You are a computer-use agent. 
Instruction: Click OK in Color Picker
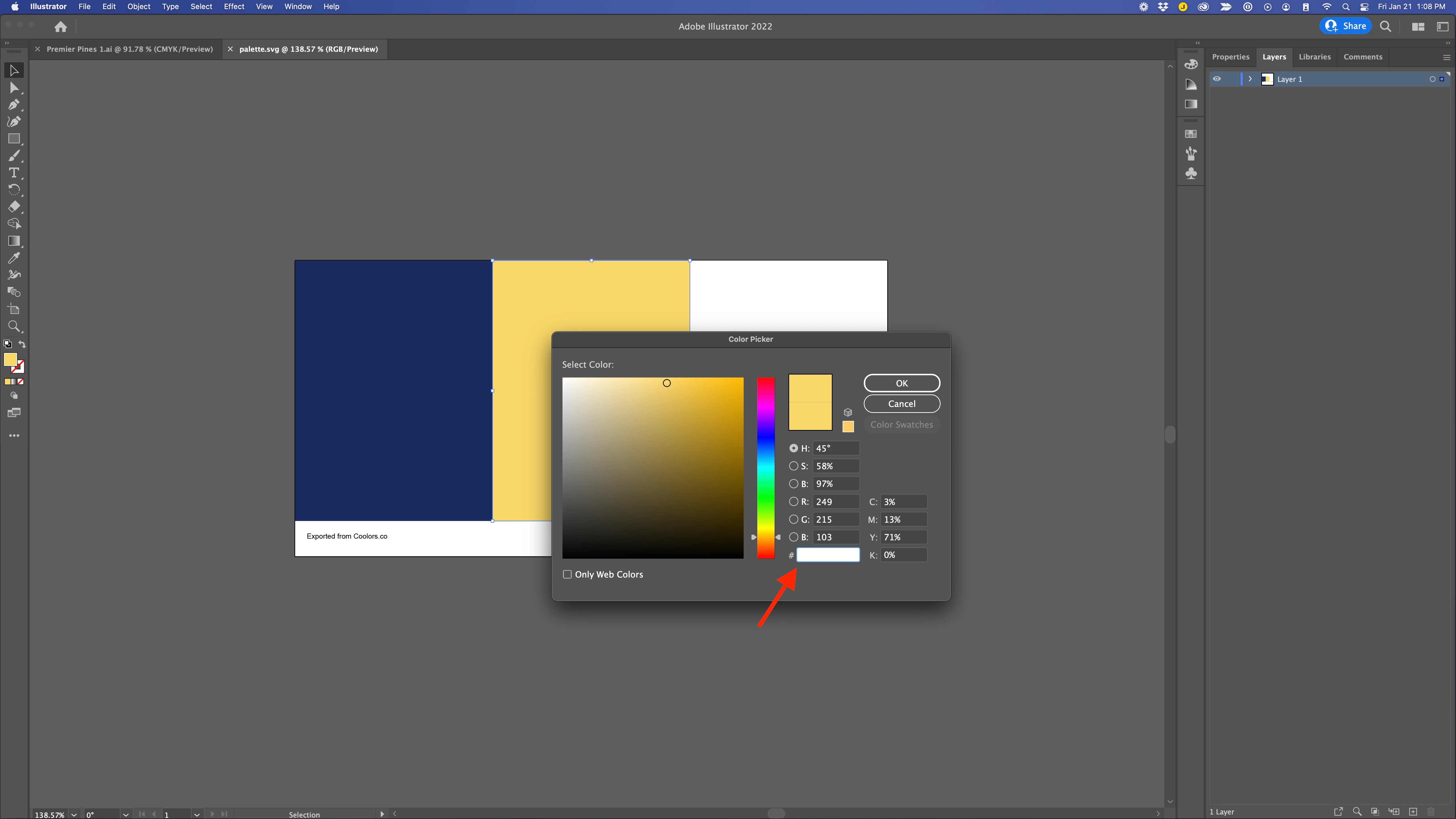pyautogui.click(x=901, y=383)
